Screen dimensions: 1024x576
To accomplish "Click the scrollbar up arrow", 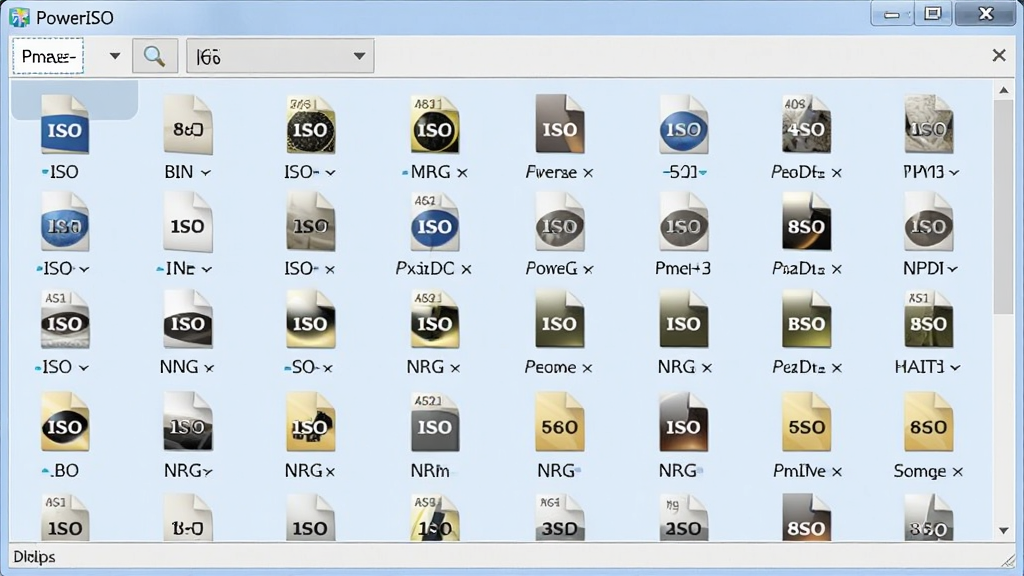I will [x=1004, y=90].
